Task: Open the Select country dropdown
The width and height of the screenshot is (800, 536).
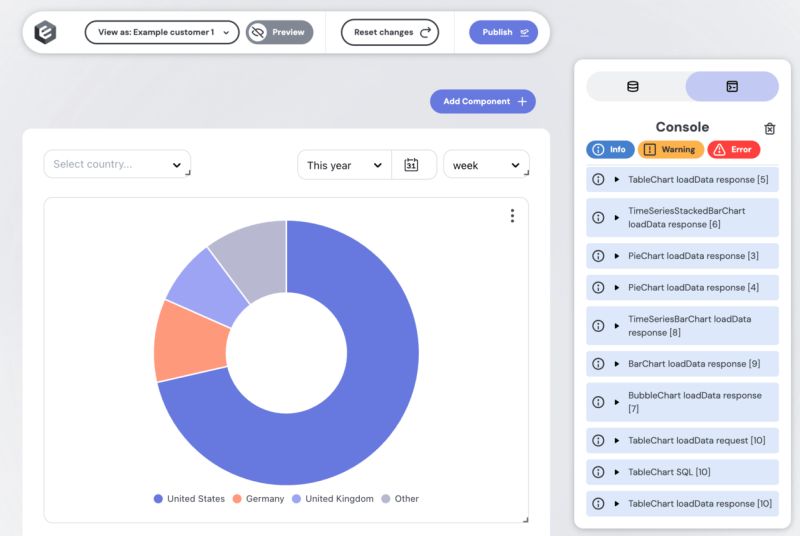Action: 117,164
